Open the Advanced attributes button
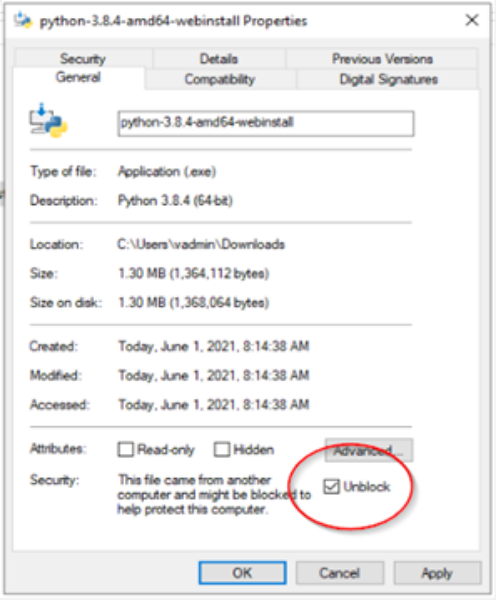496x600 pixels. pos(369,450)
